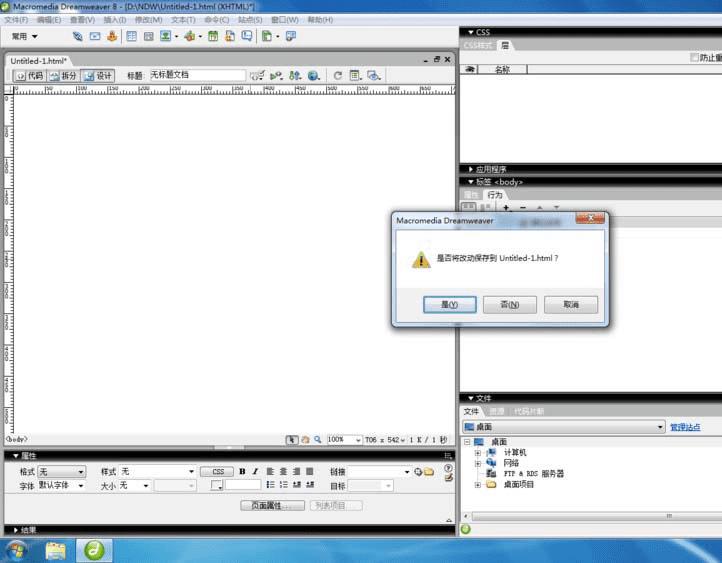This screenshot has height=563, width=722.
Task: Click 是(Y) to save changes
Action: (450, 305)
